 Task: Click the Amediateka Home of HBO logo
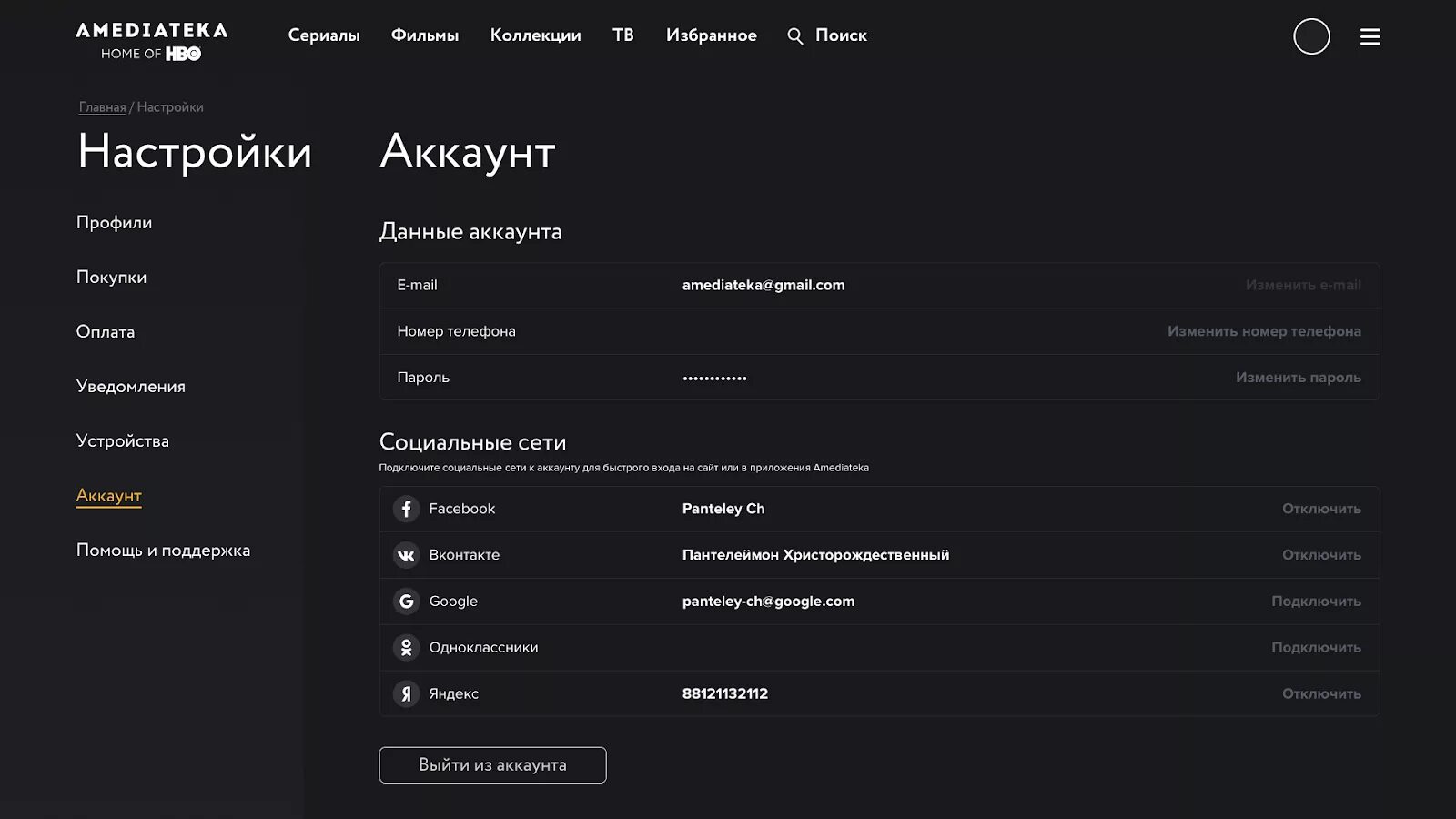pyautogui.click(x=151, y=42)
